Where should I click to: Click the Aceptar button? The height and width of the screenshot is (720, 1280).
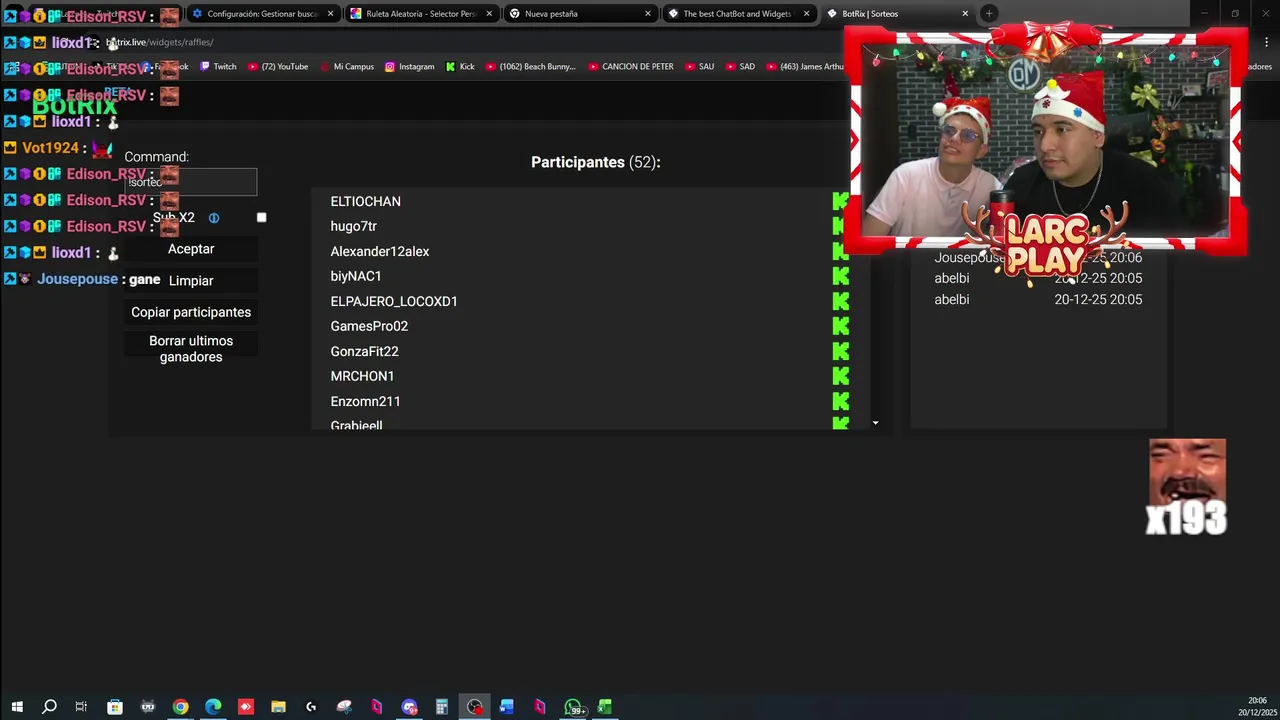tap(191, 249)
